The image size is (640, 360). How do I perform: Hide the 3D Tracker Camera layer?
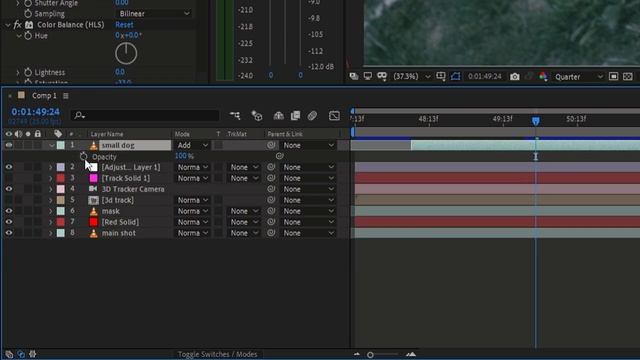[9, 189]
